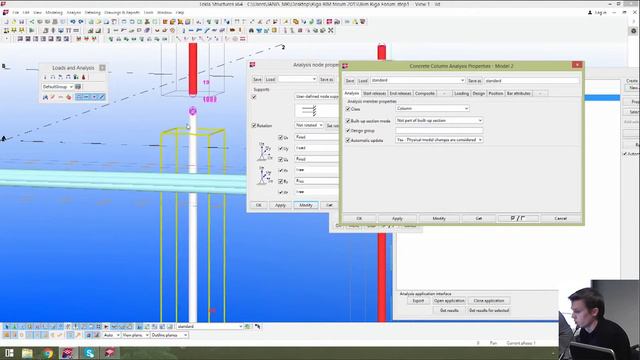Toggle the Ry support checkbox
The width and height of the screenshot is (640, 360).
click(x=280, y=181)
